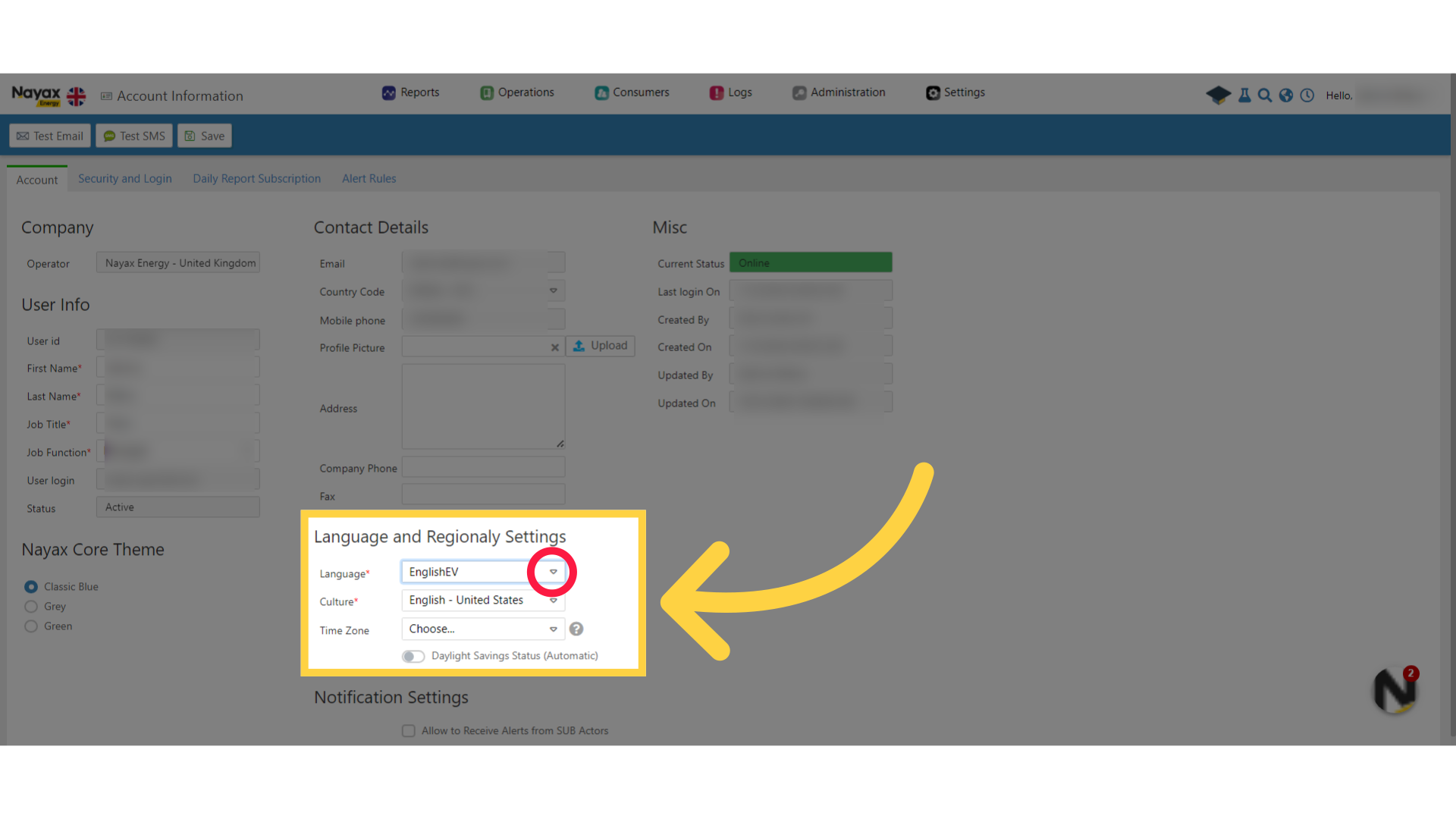Check Allow to Receive Alerts from SUB Actors
The width and height of the screenshot is (1456, 819).
(409, 731)
